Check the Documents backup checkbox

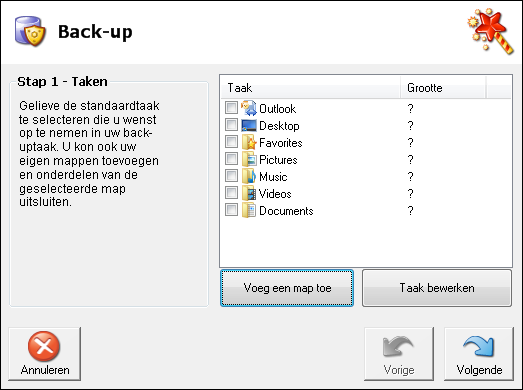[231, 210]
